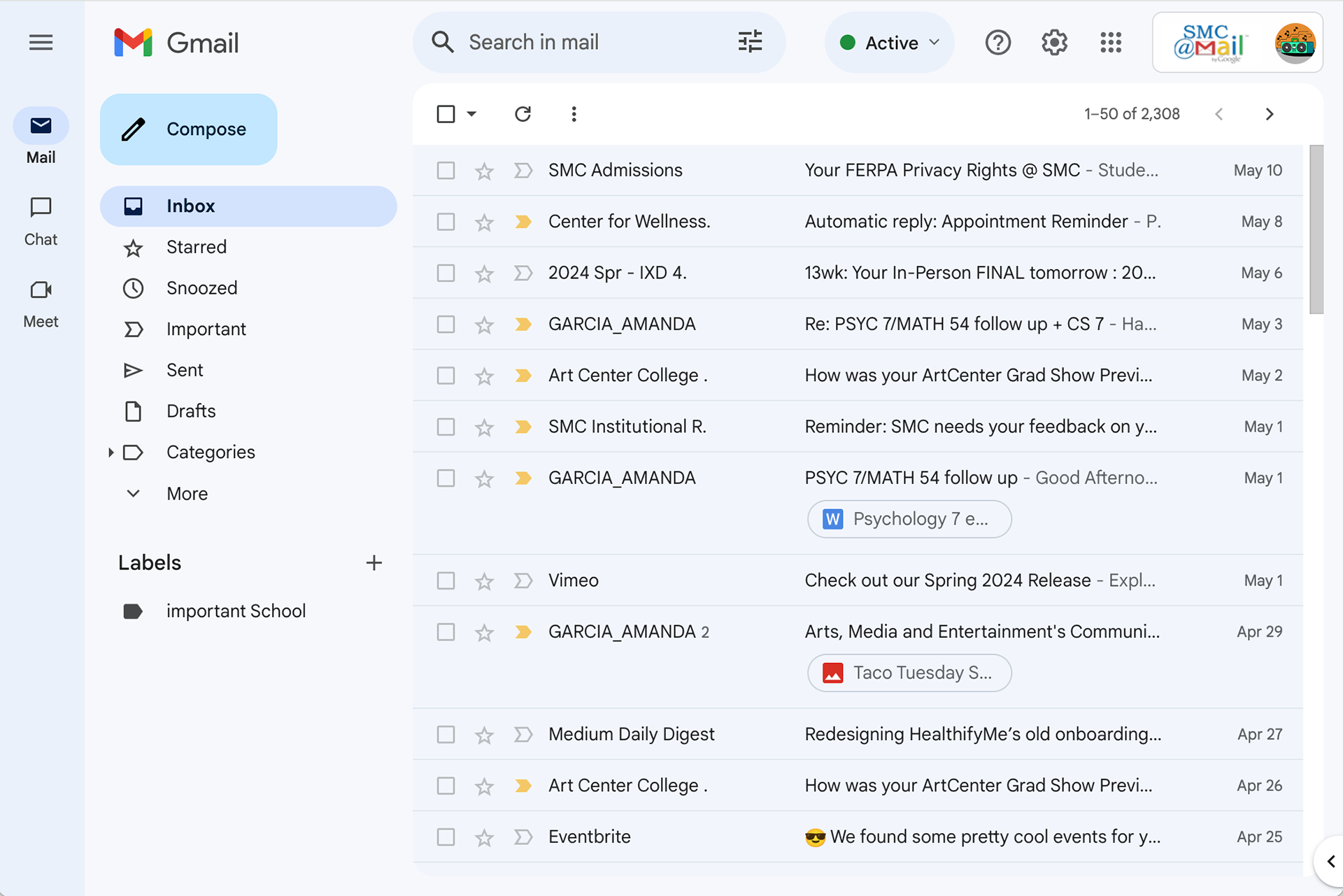Mark Vimeo email as important

pos(523,581)
